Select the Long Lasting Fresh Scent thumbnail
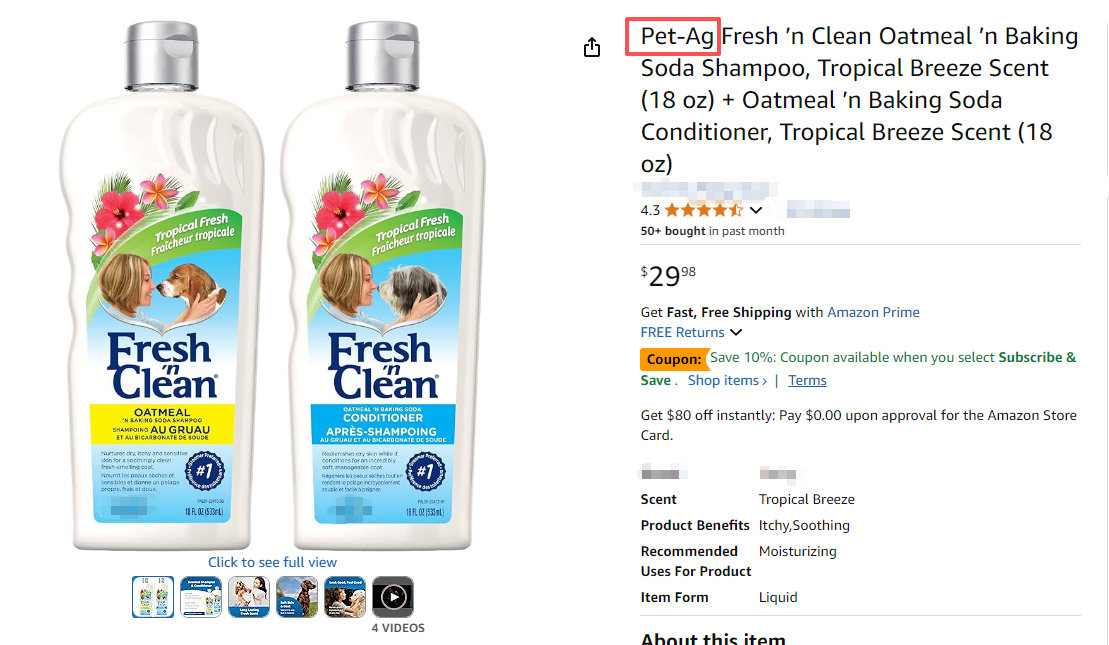 click(249, 597)
